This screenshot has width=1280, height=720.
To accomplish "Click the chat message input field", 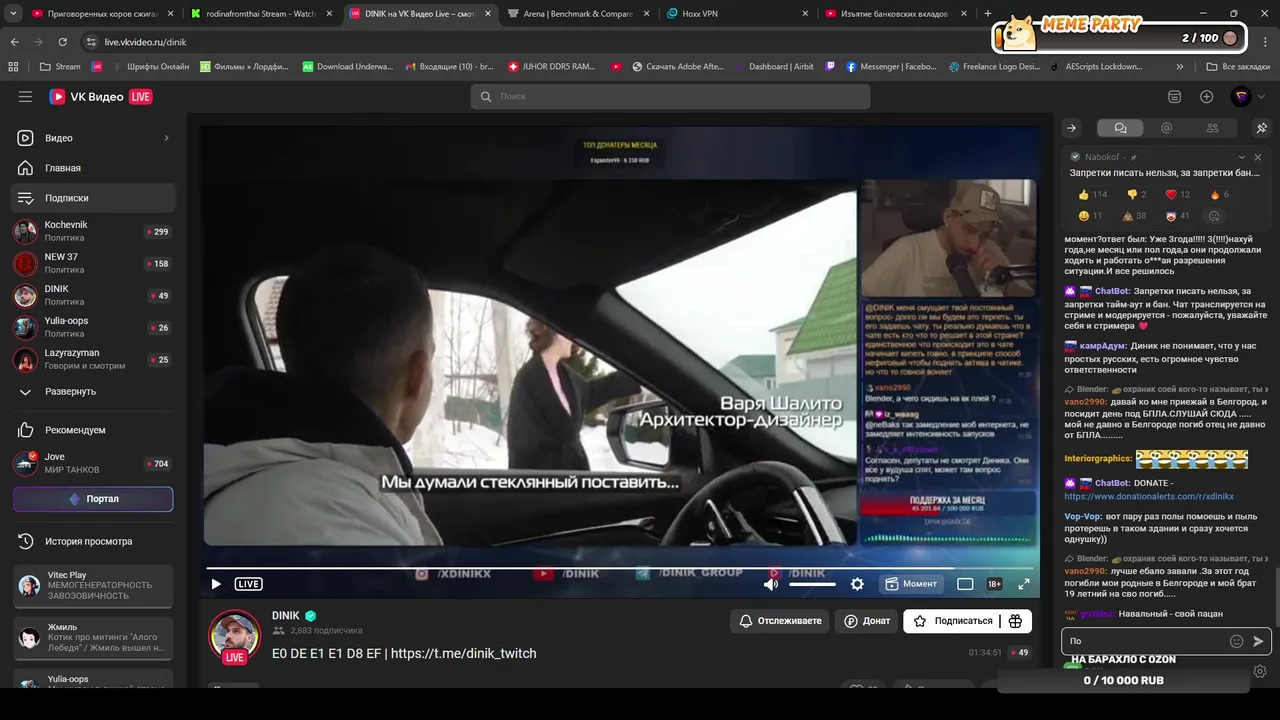I will point(1146,641).
